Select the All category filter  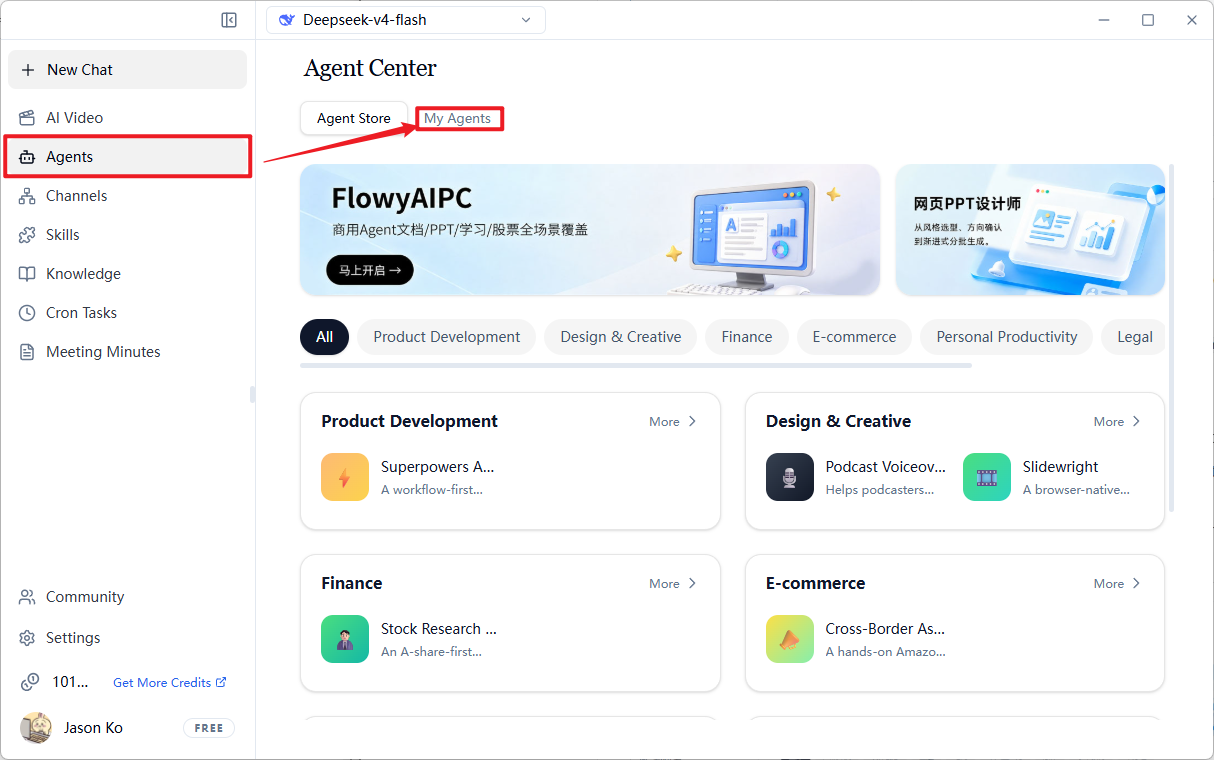(x=324, y=337)
